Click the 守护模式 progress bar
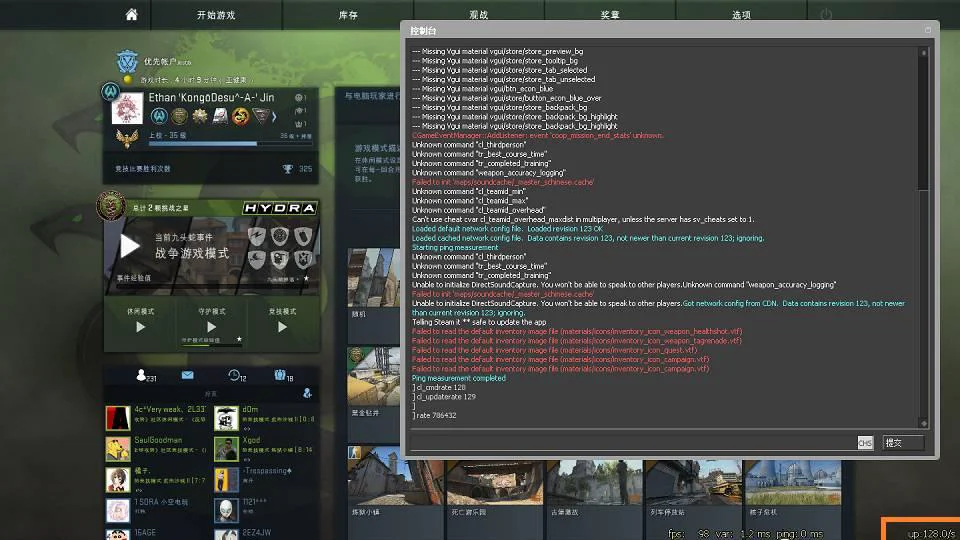The height and width of the screenshot is (540, 960). [211, 345]
